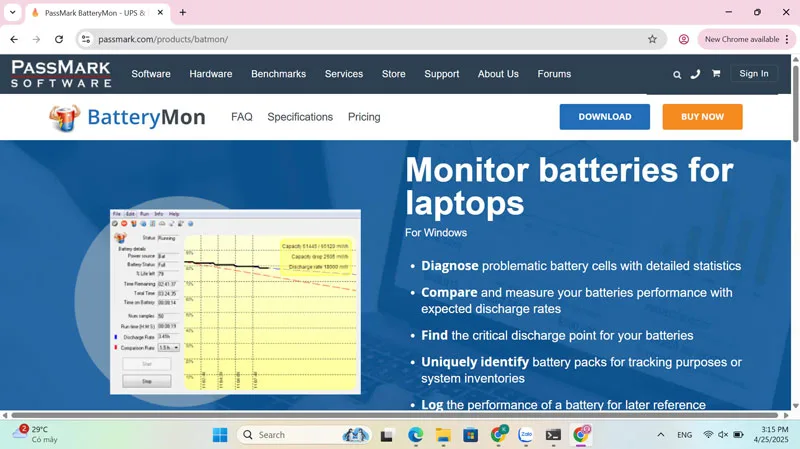Bookmark this page with the star icon
Viewport: 800px width, 449px height.
652,39
